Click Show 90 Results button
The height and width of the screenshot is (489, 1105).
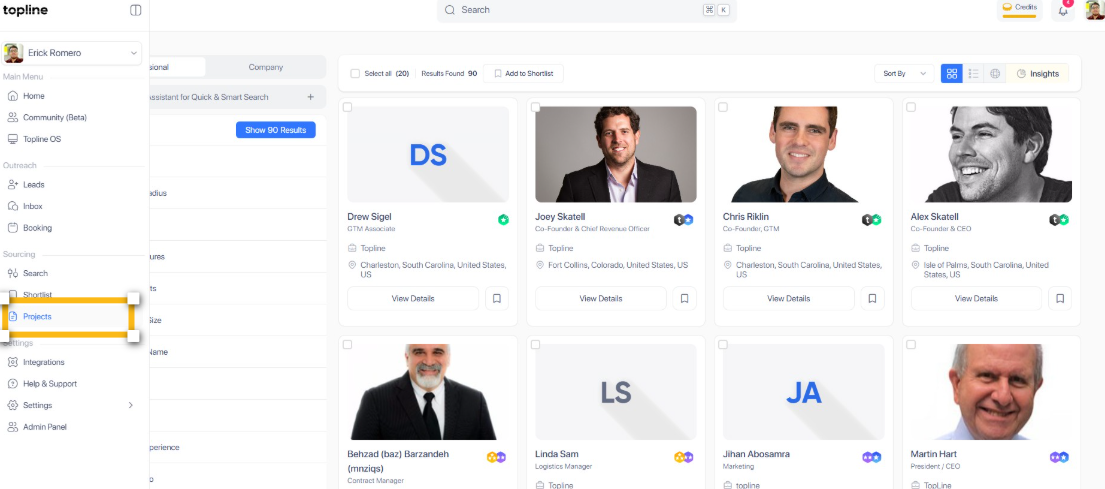click(276, 130)
